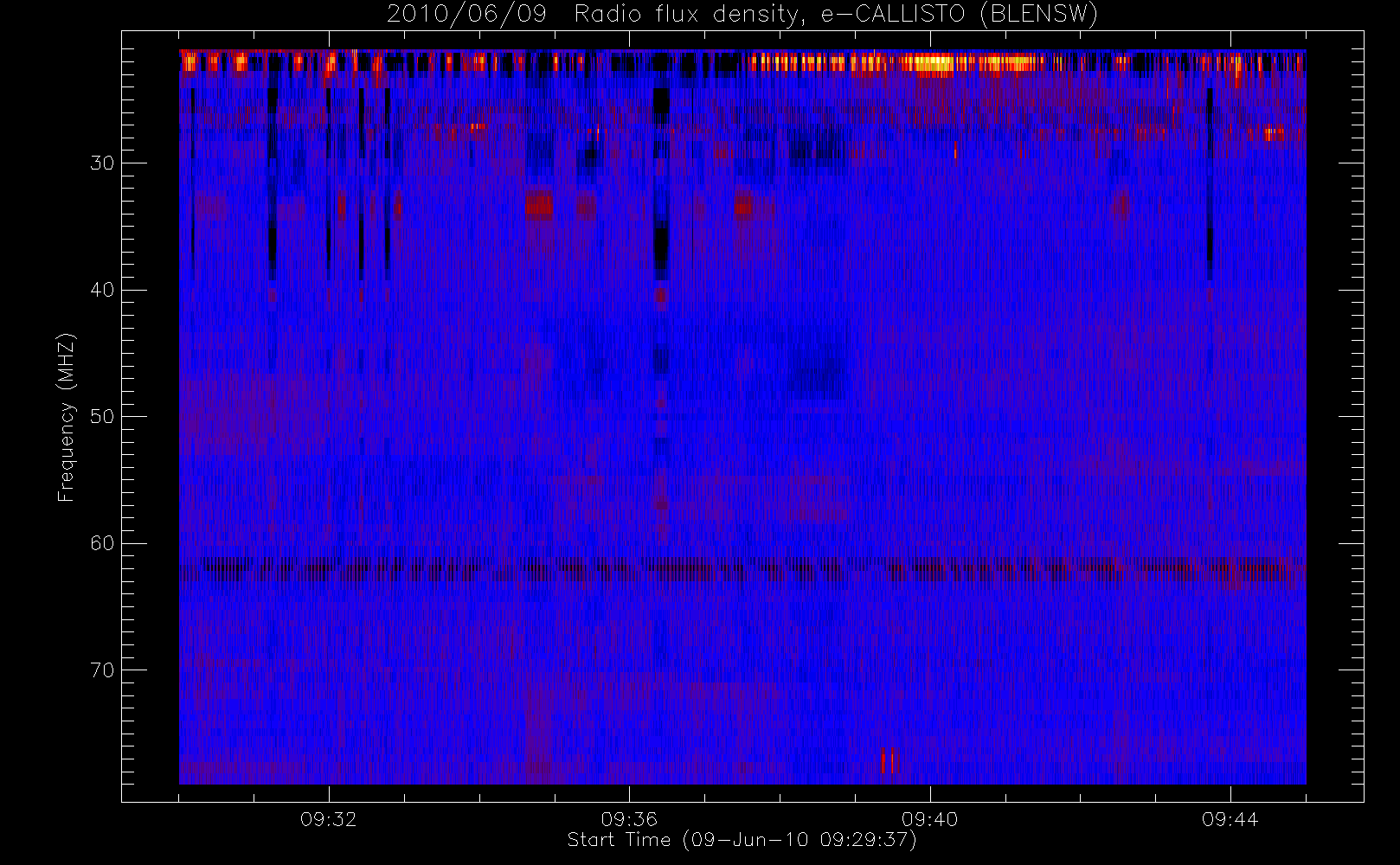
Task: Click the 09:32 time tick label
Action: point(329,819)
